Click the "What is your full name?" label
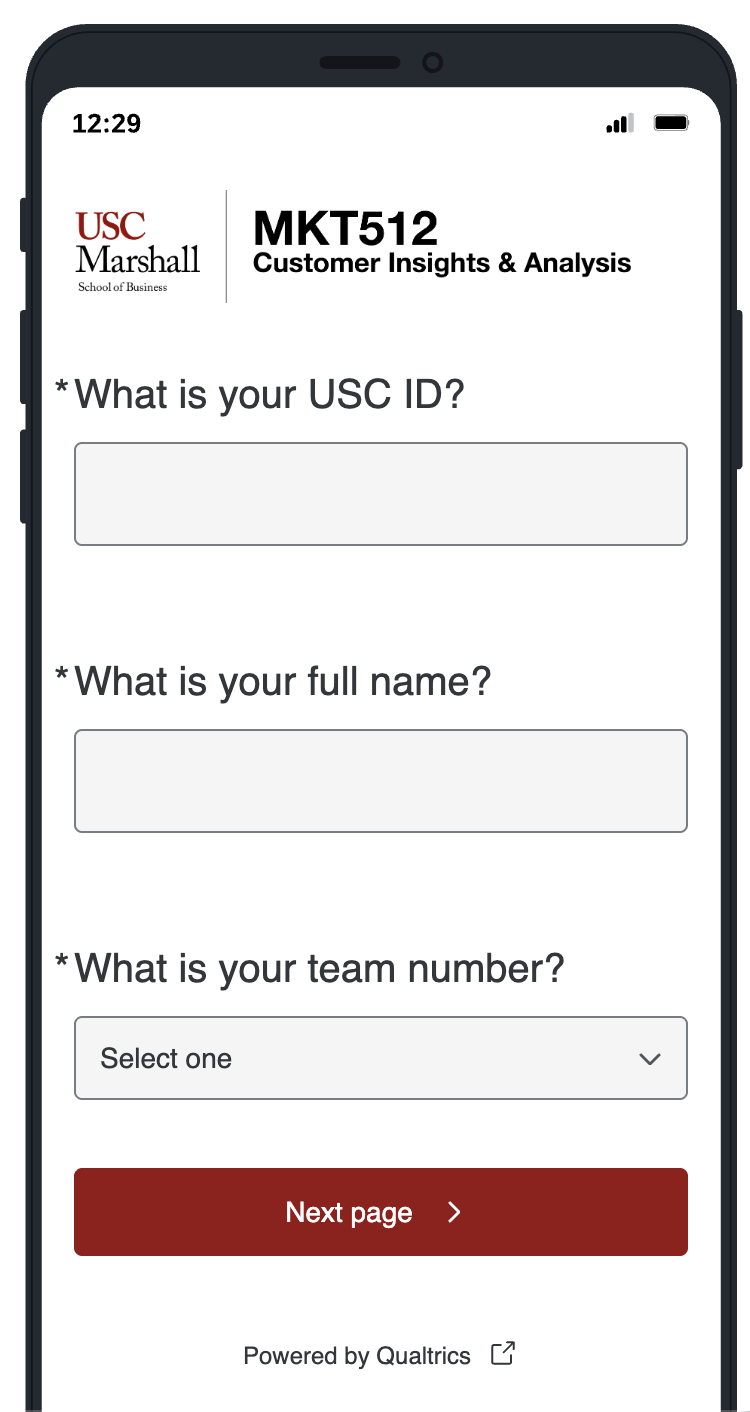The width and height of the screenshot is (750, 1412). click(283, 682)
